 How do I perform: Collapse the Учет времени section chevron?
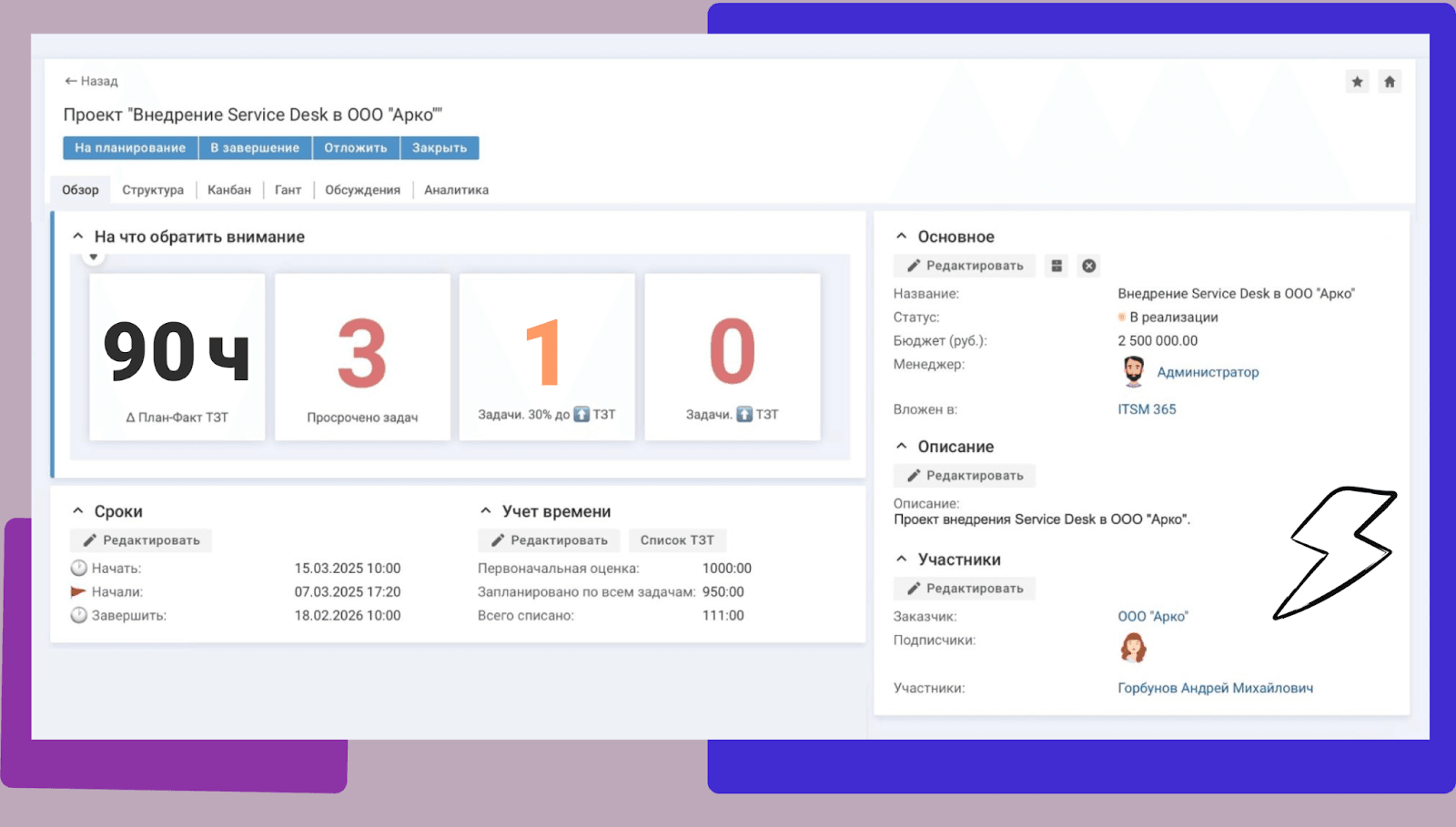point(487,510)
